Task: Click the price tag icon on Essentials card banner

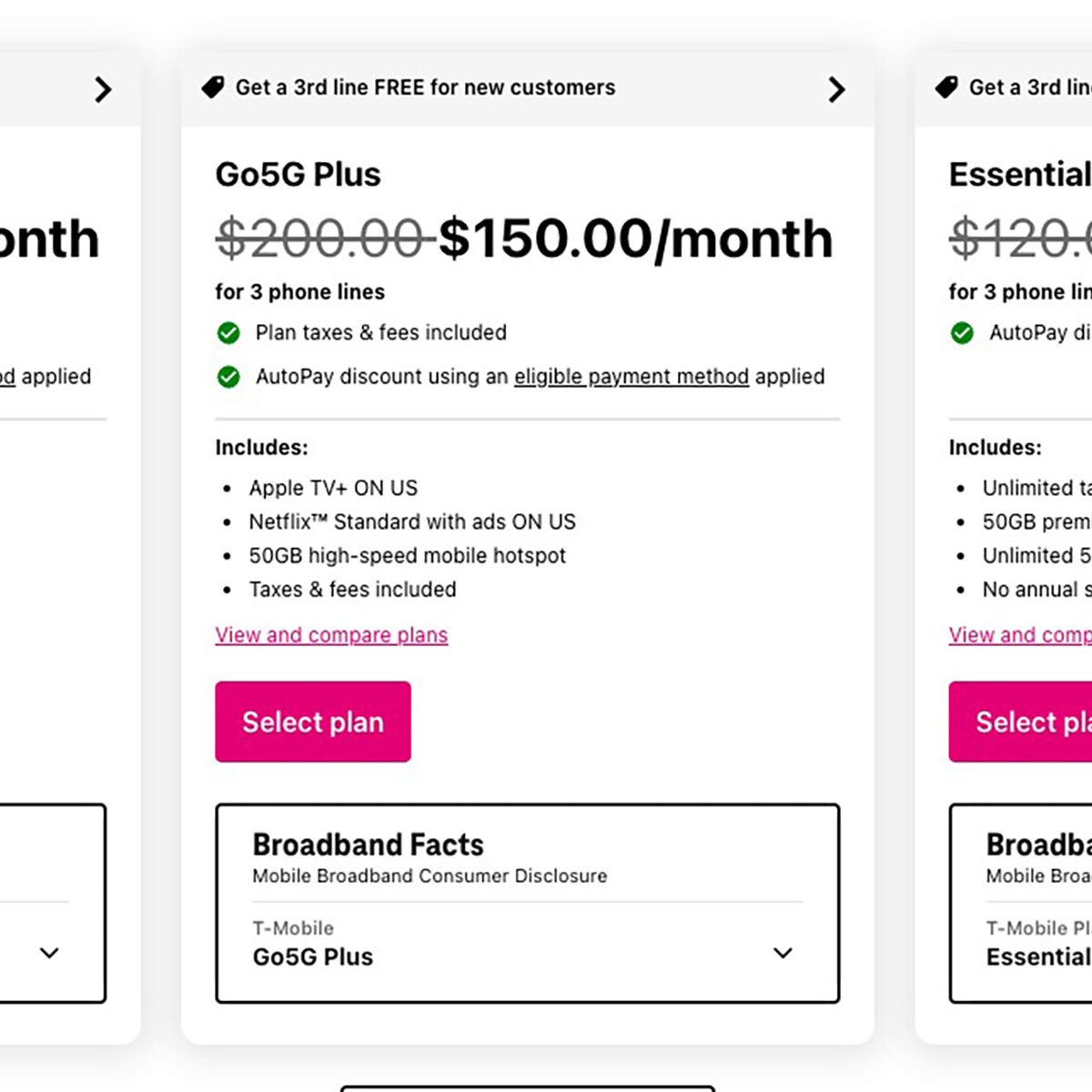Action: [946, 87]
